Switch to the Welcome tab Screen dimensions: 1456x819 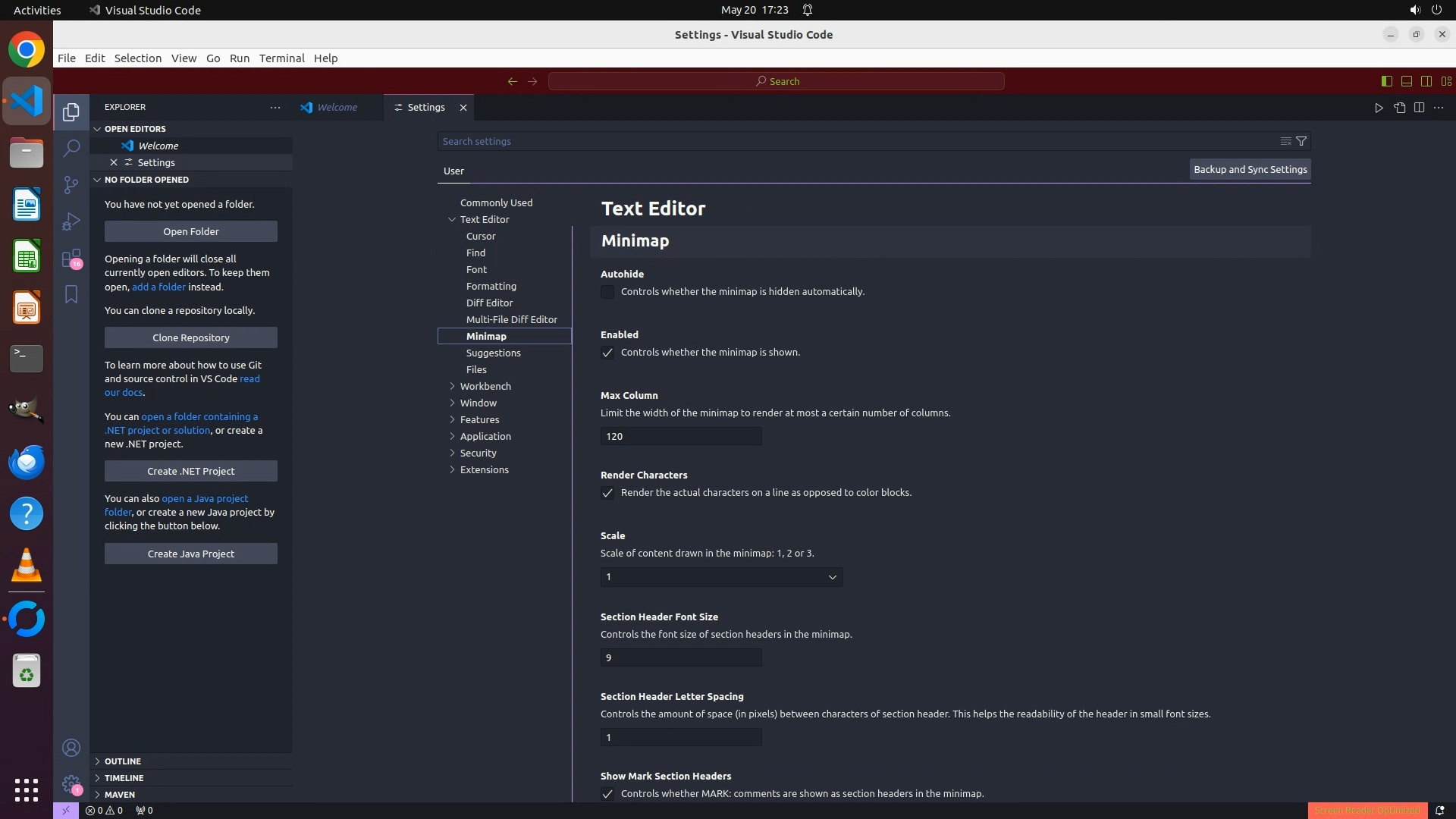[x=337, y=108]
